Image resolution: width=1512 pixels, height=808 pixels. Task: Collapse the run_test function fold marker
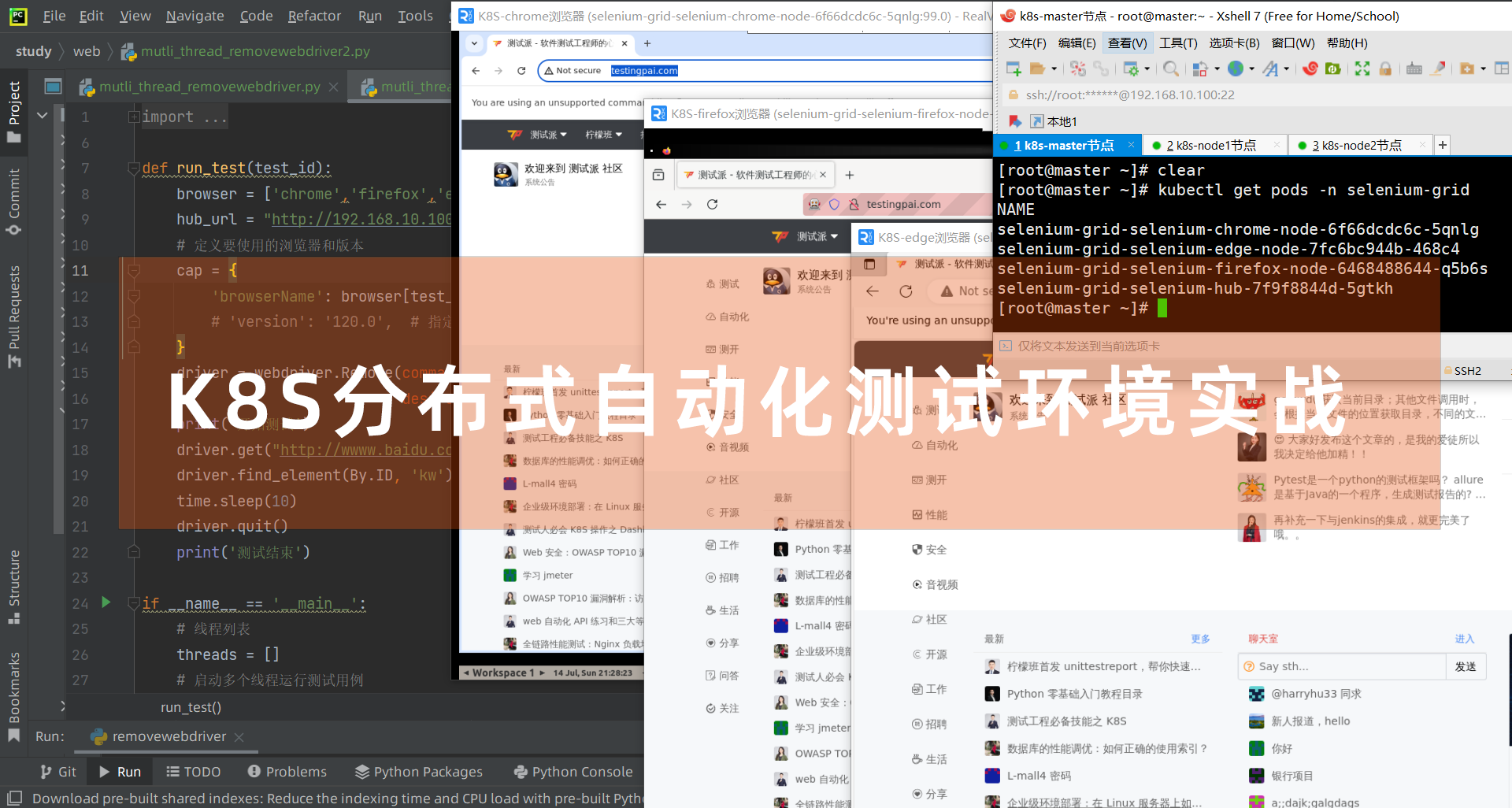tap(134, 169)
